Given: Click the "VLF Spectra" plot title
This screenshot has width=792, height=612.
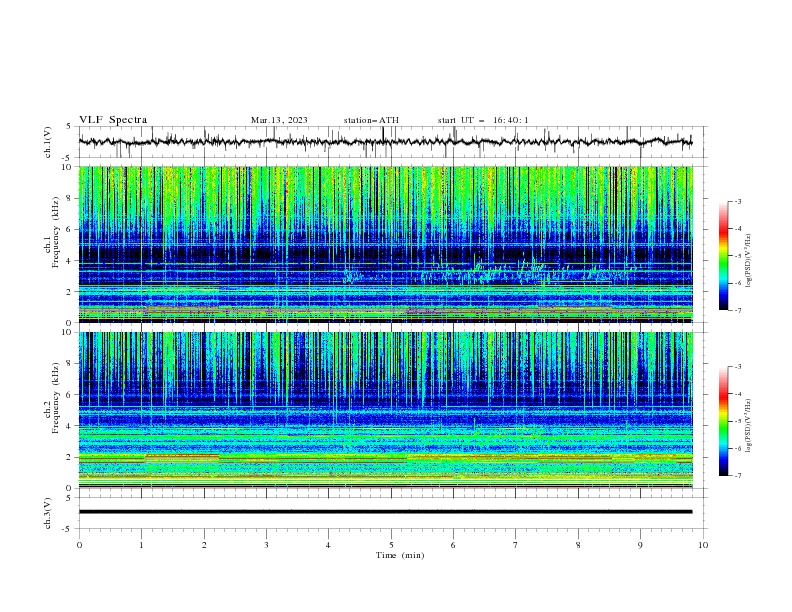Looking at the screenshot, I should pyautogui.click(x=113, y=120).
